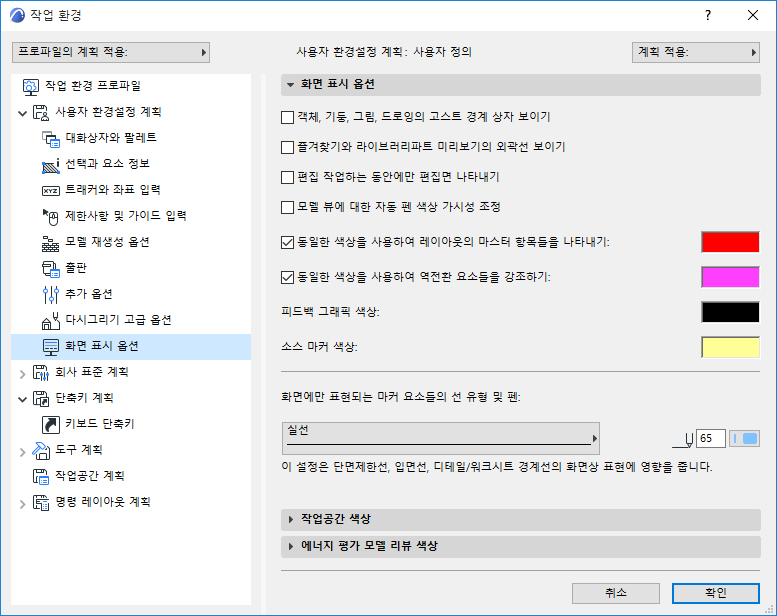Screen dimensions: 777x616
Task: Enable 즐겨찾기와 라이브러리파트 미리보기 외곽선 checkbox
Action: (x=287, y=147)
